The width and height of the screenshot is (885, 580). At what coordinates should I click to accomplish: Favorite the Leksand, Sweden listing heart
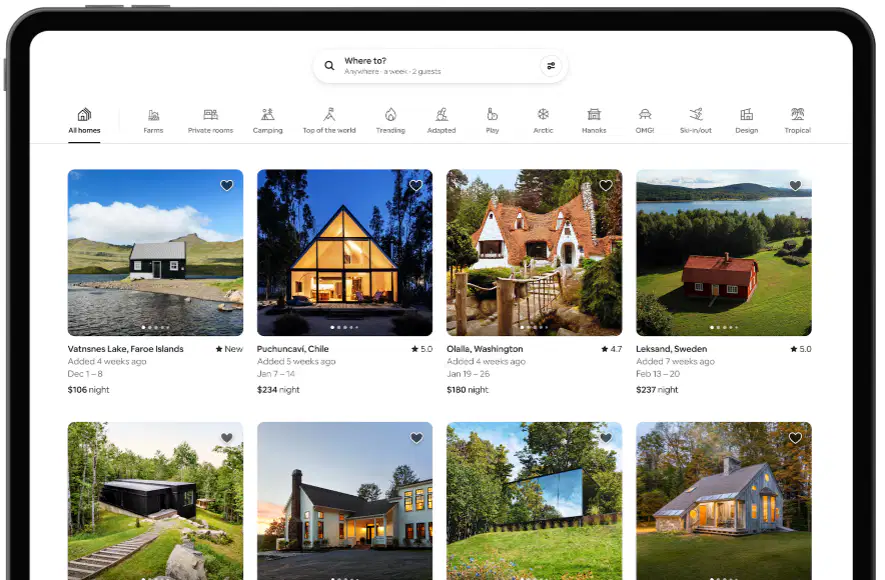(x=795, y=185)
